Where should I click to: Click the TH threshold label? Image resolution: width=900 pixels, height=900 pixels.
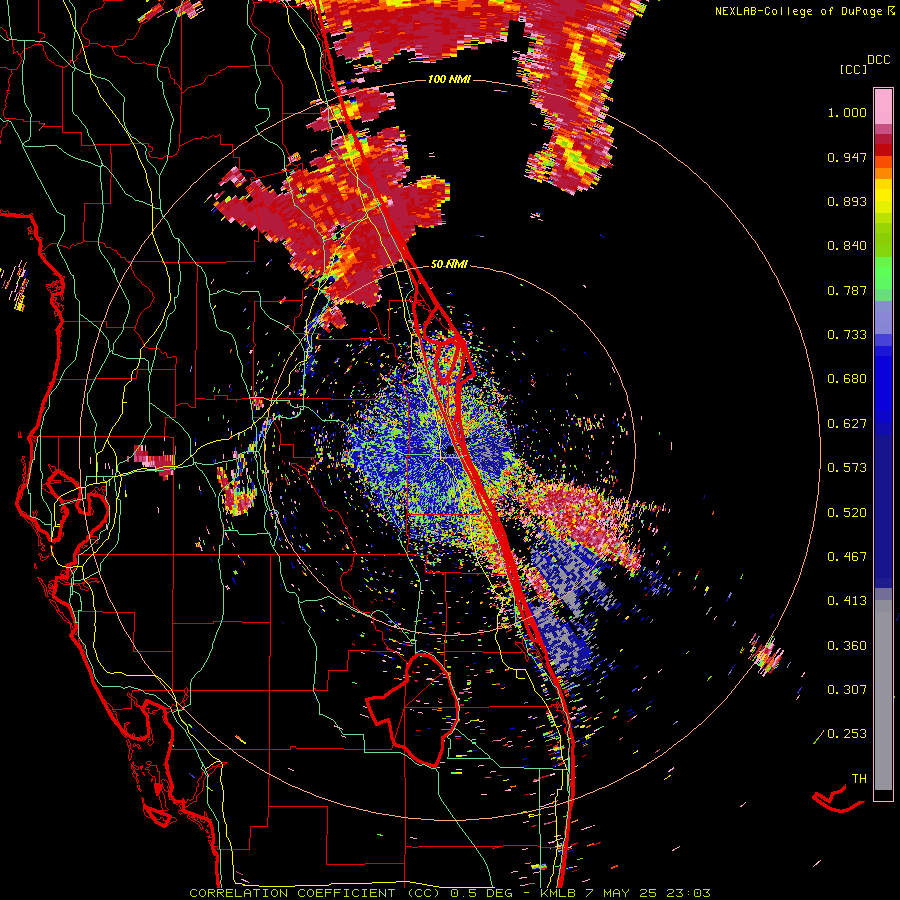click(859, 779)
